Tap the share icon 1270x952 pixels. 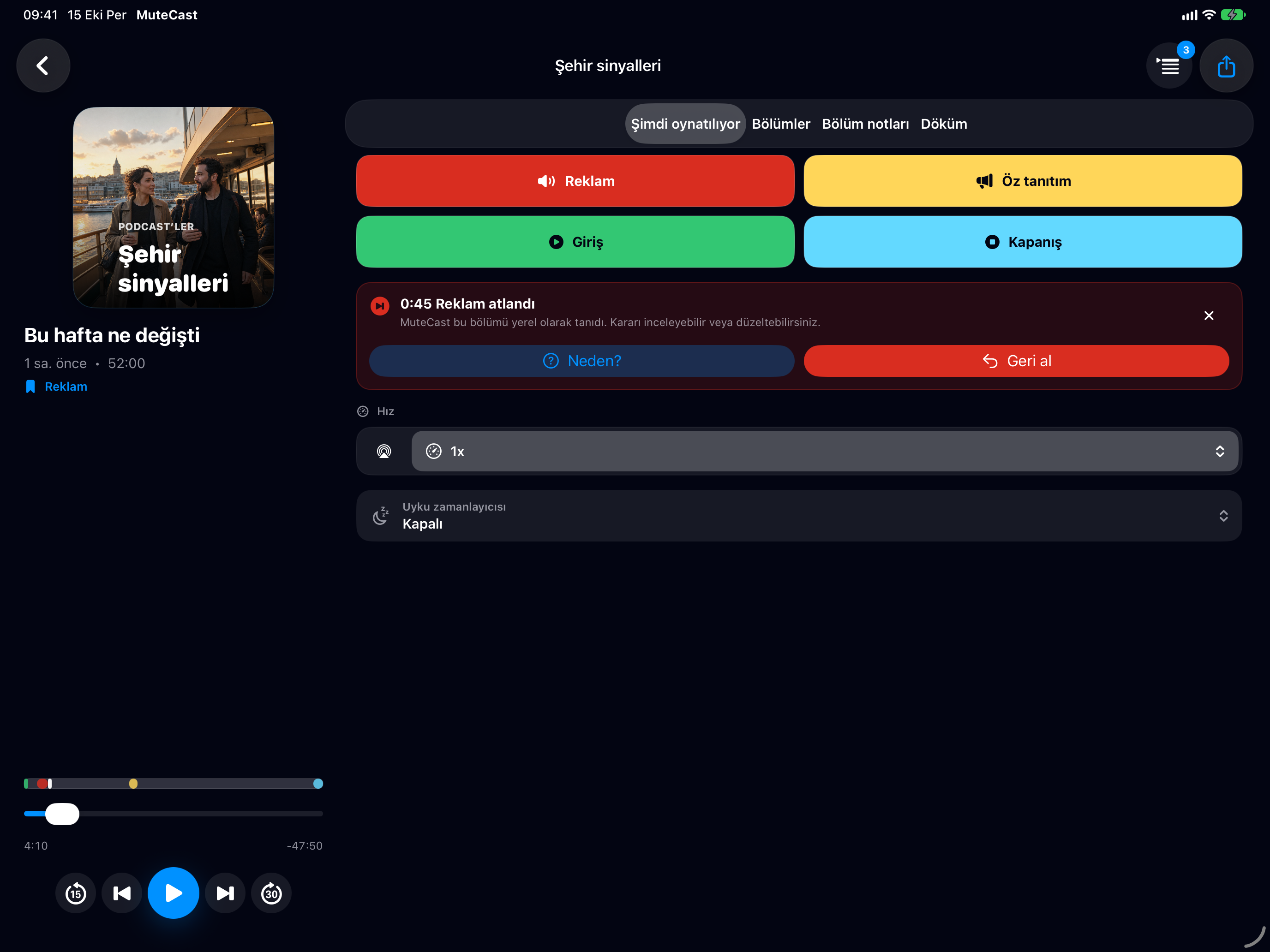[x=1226, y=65]
